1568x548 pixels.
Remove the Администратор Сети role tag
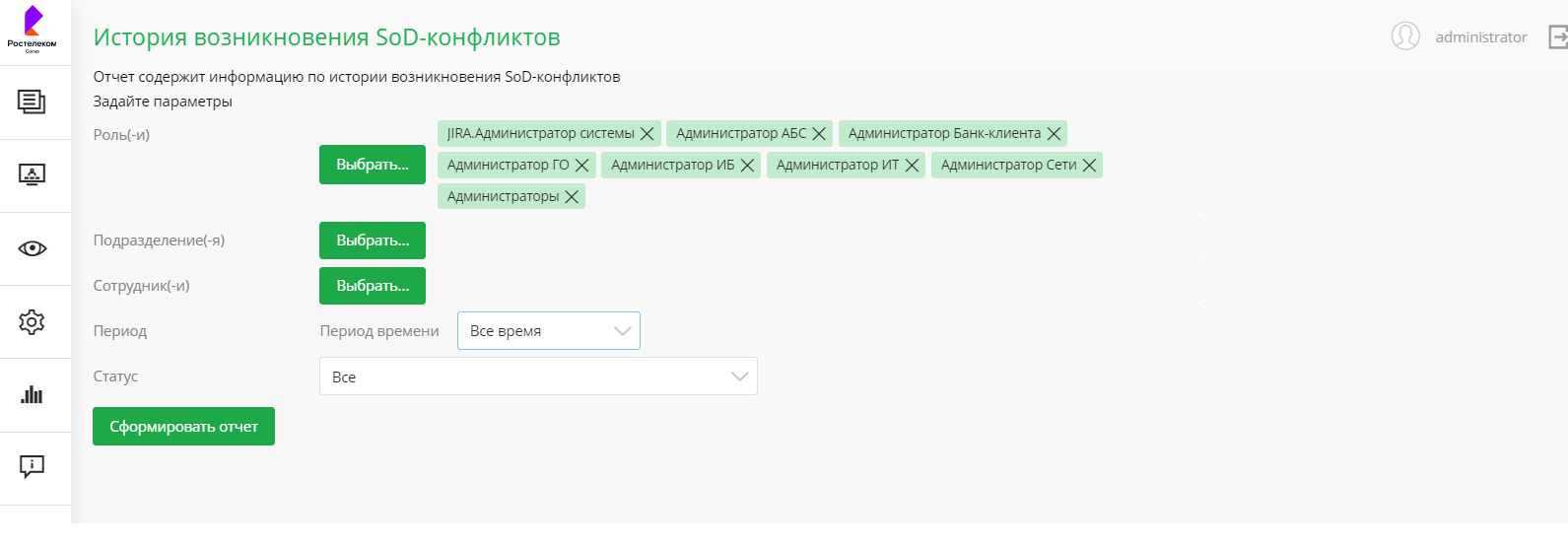point(1089,166)
